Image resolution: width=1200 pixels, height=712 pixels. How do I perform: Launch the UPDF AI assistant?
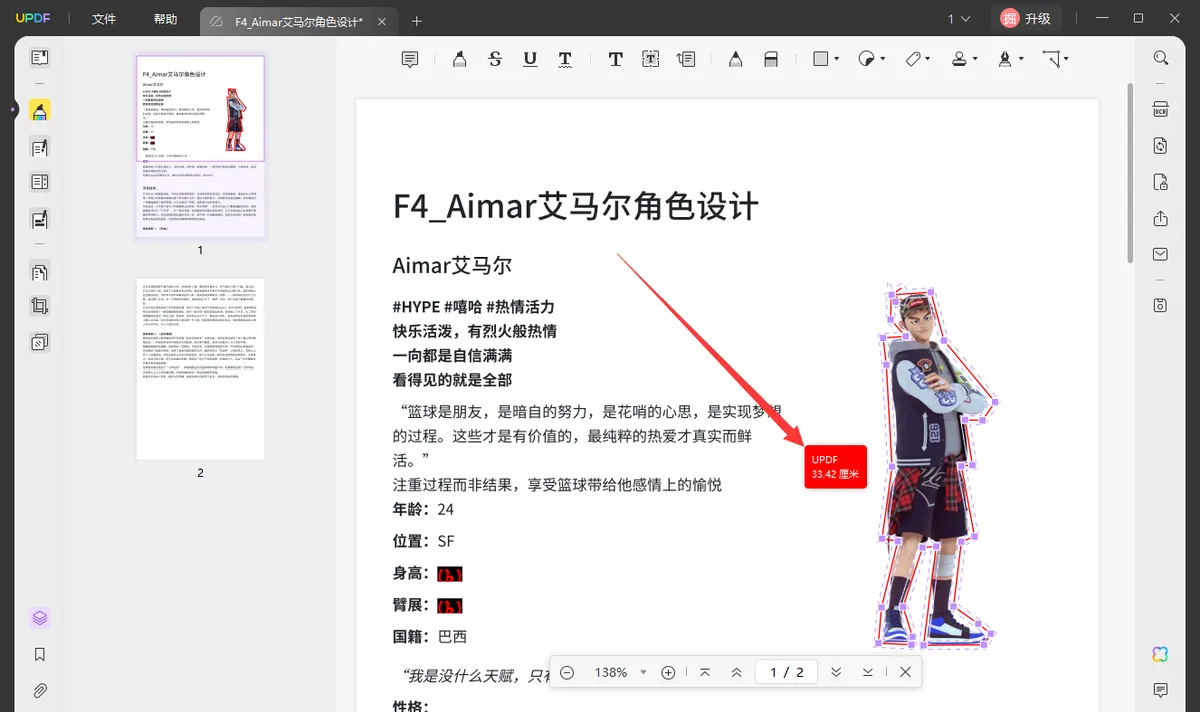[1160, 654]
